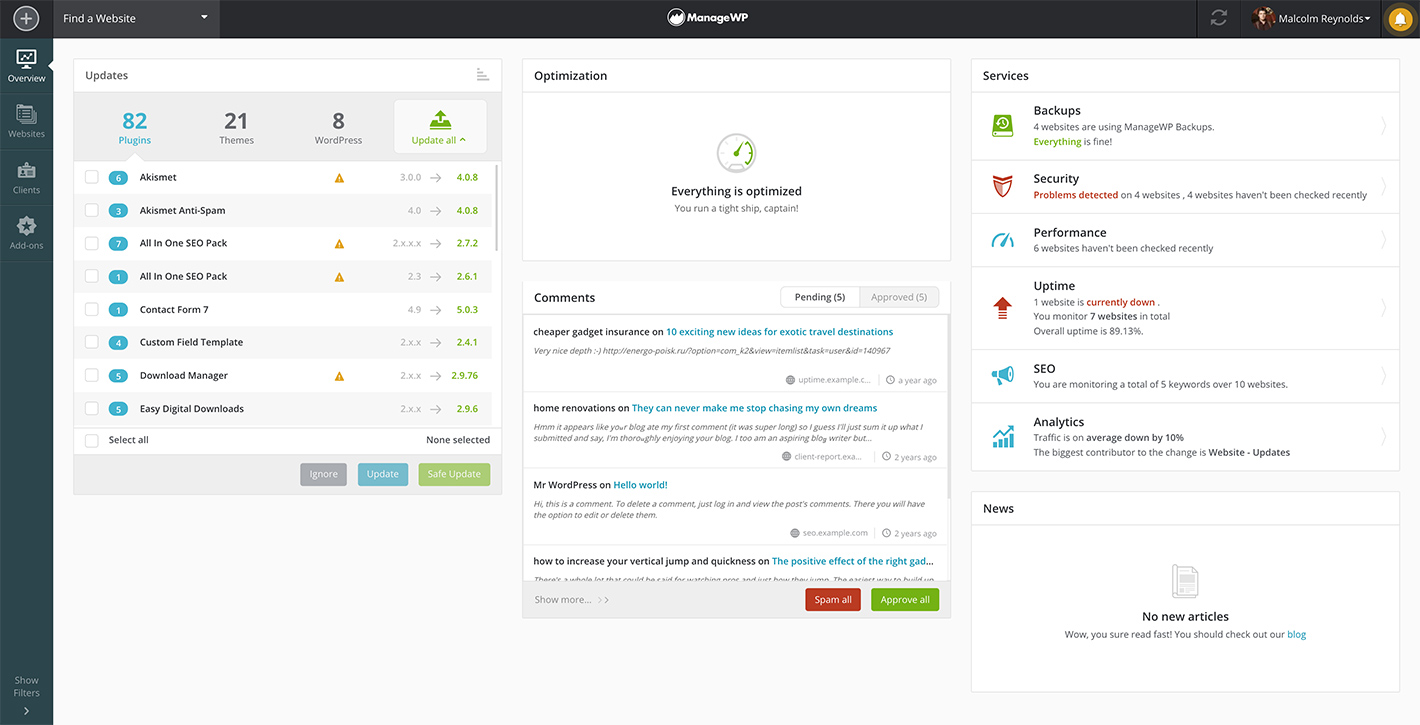Click the Performance gauge icon

click(x=1002, y=240)
